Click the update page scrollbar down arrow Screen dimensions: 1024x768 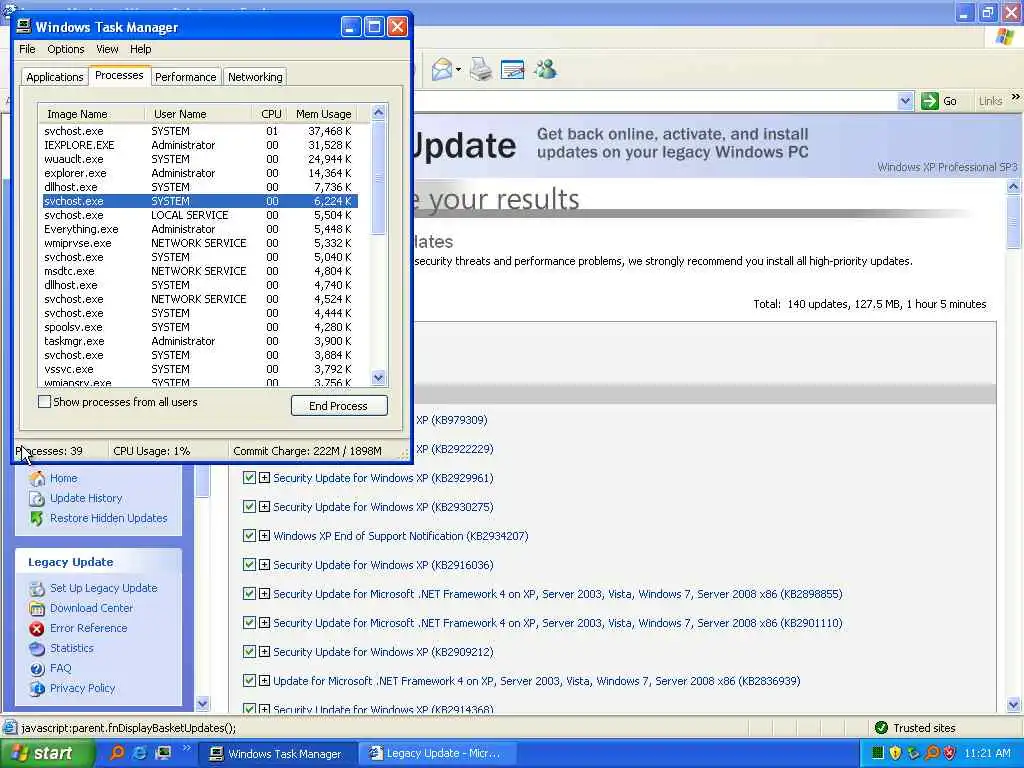[1013, 704]
